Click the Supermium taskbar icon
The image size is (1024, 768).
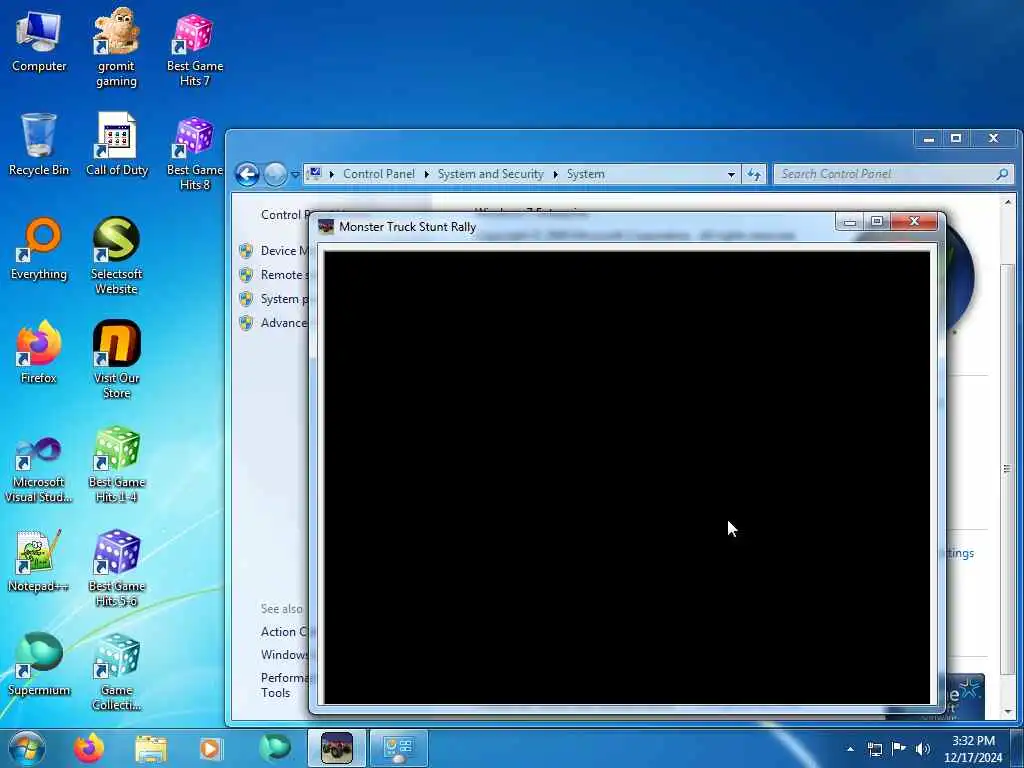tap(274, 748)
